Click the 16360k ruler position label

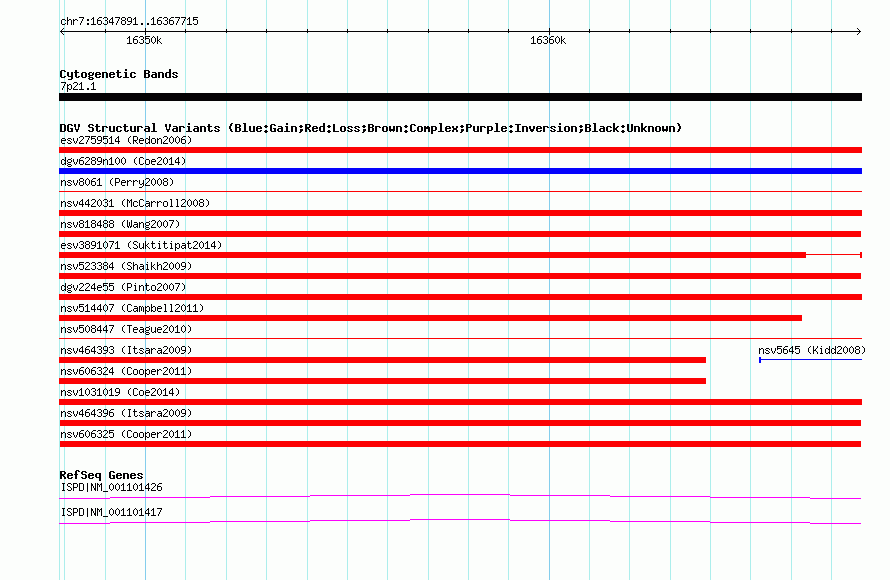click(x=548, y=40)
